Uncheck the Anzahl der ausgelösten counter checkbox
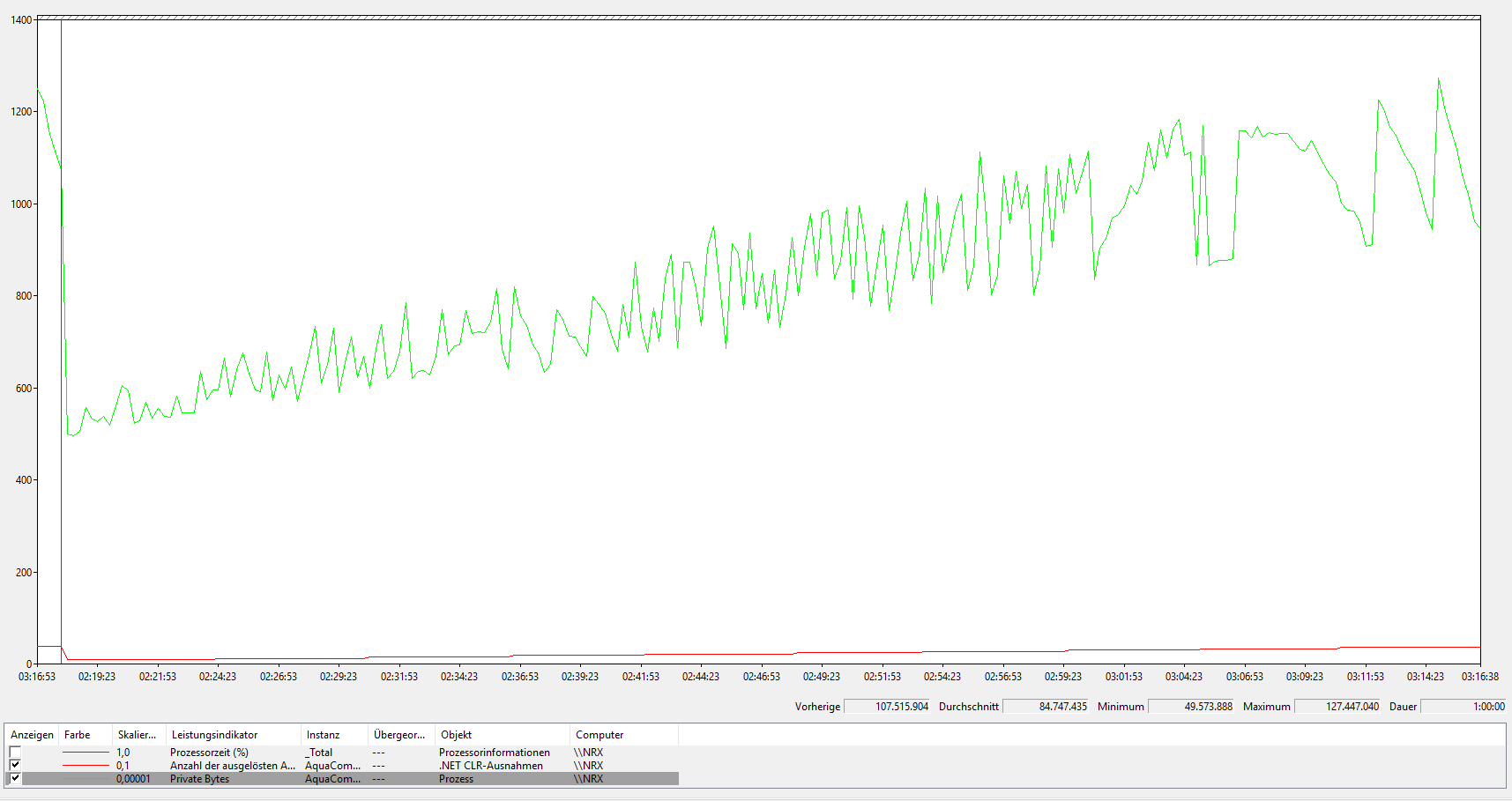 click(x=15, y=765)
